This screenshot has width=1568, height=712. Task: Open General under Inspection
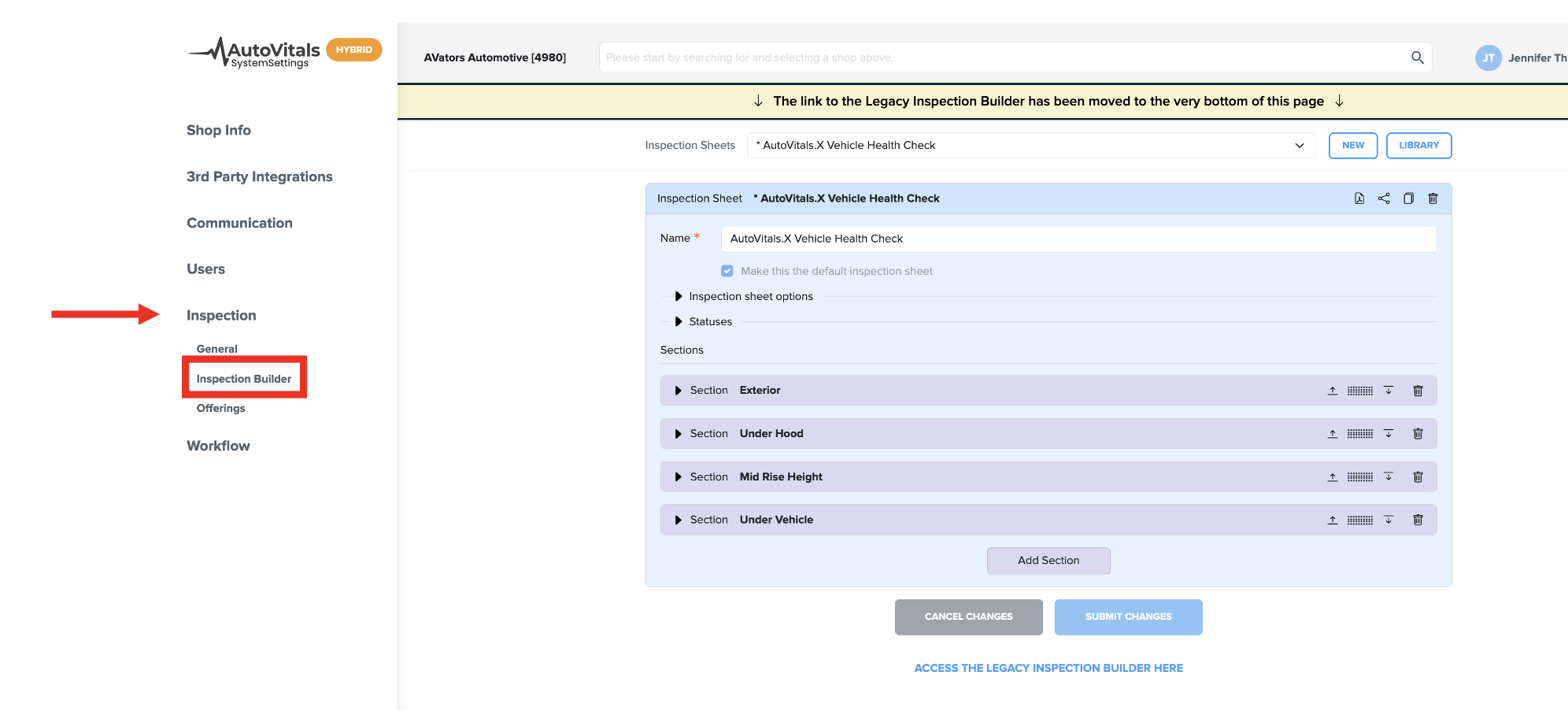click(x=216, y=349)
